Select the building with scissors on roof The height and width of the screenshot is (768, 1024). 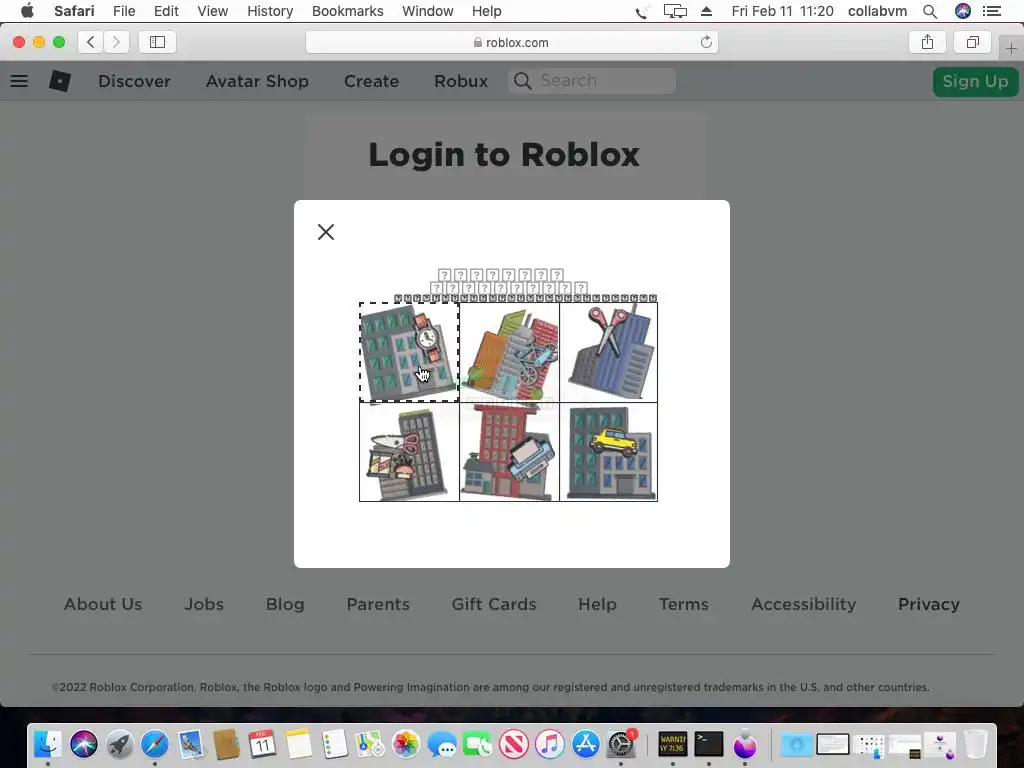click(609, 352)
